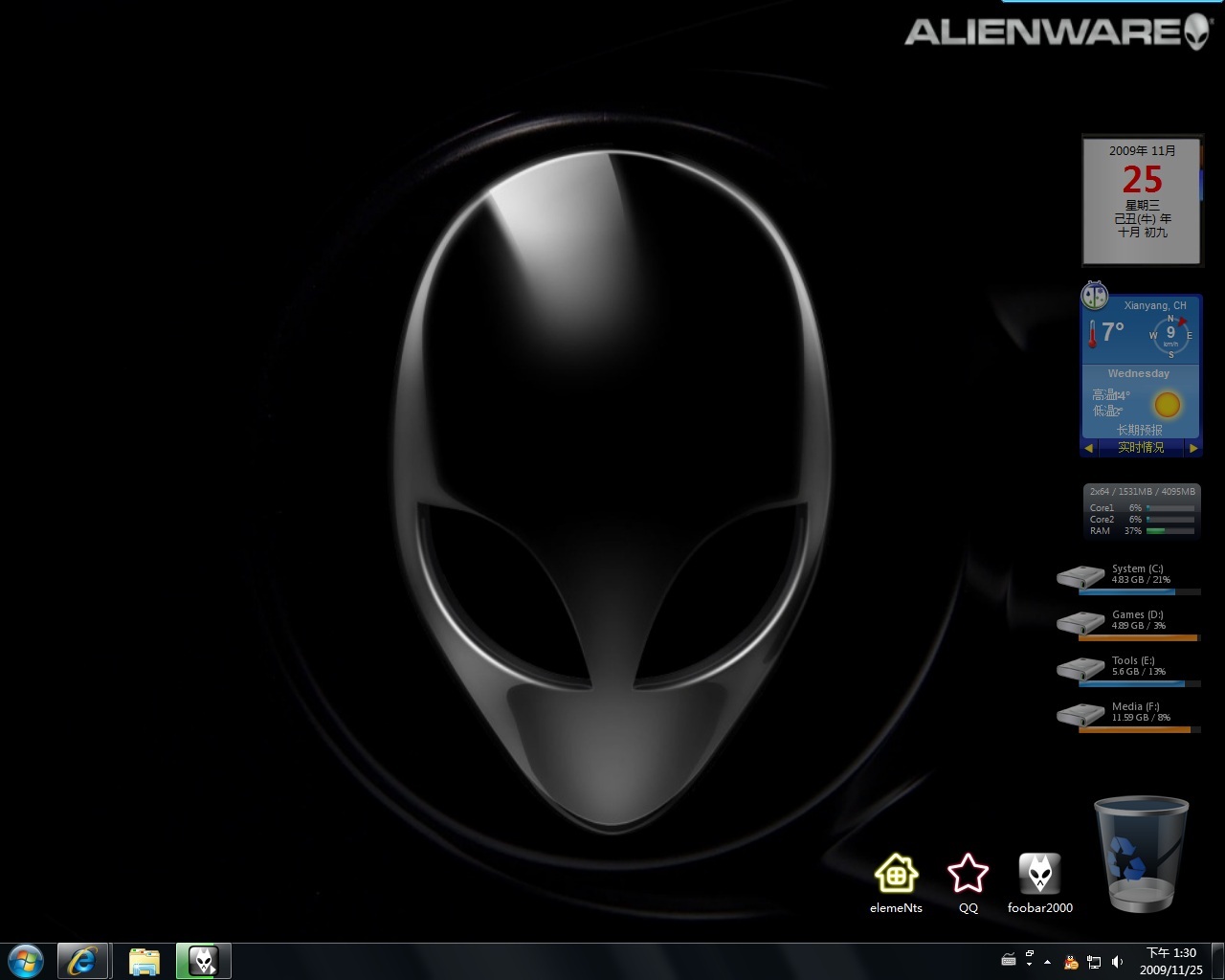
Task: Click the Tools (E:) usage bar
Action: (1139, 684)
